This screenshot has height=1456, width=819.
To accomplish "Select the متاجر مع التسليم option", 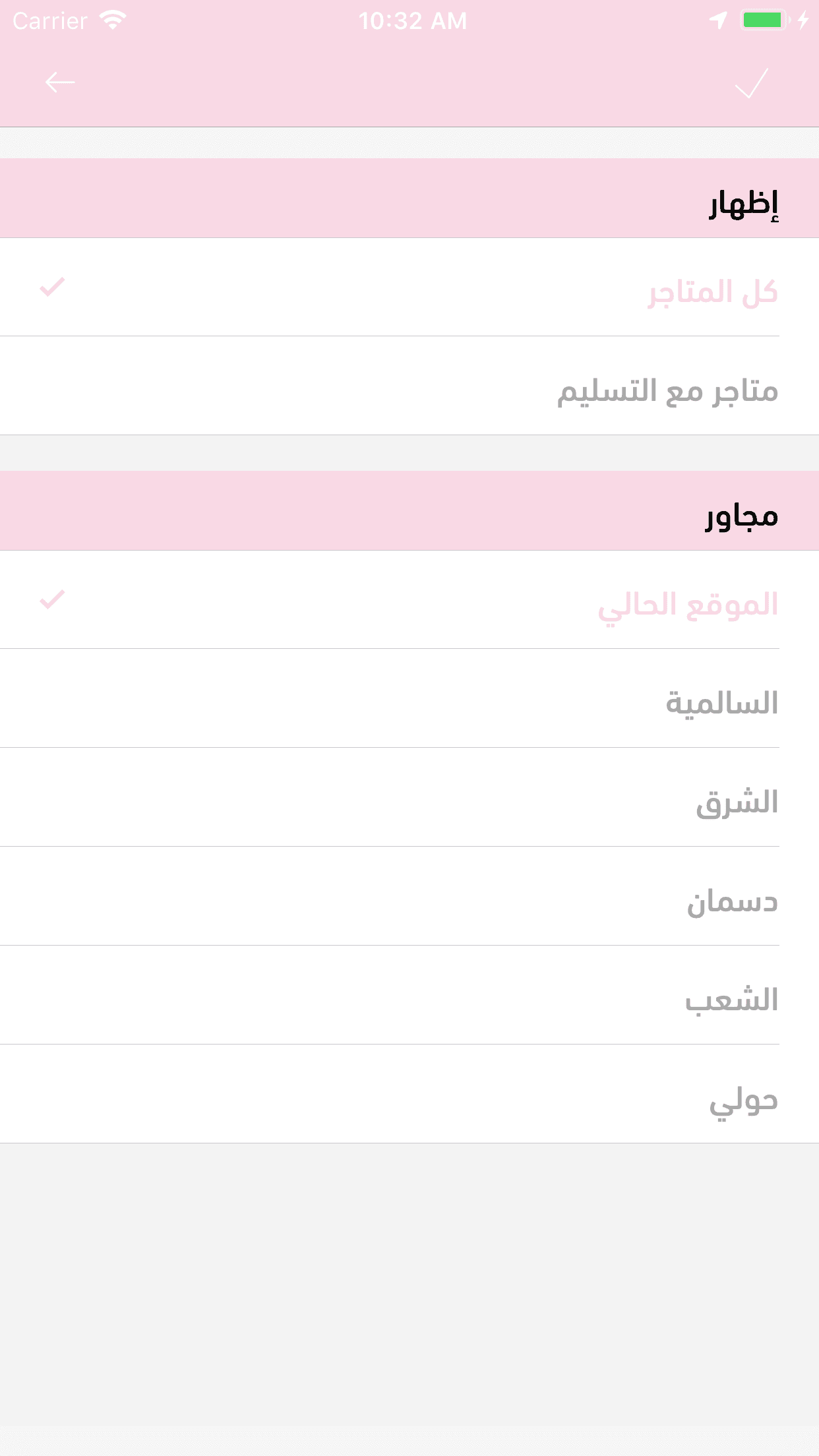I will tap(667, 390).
